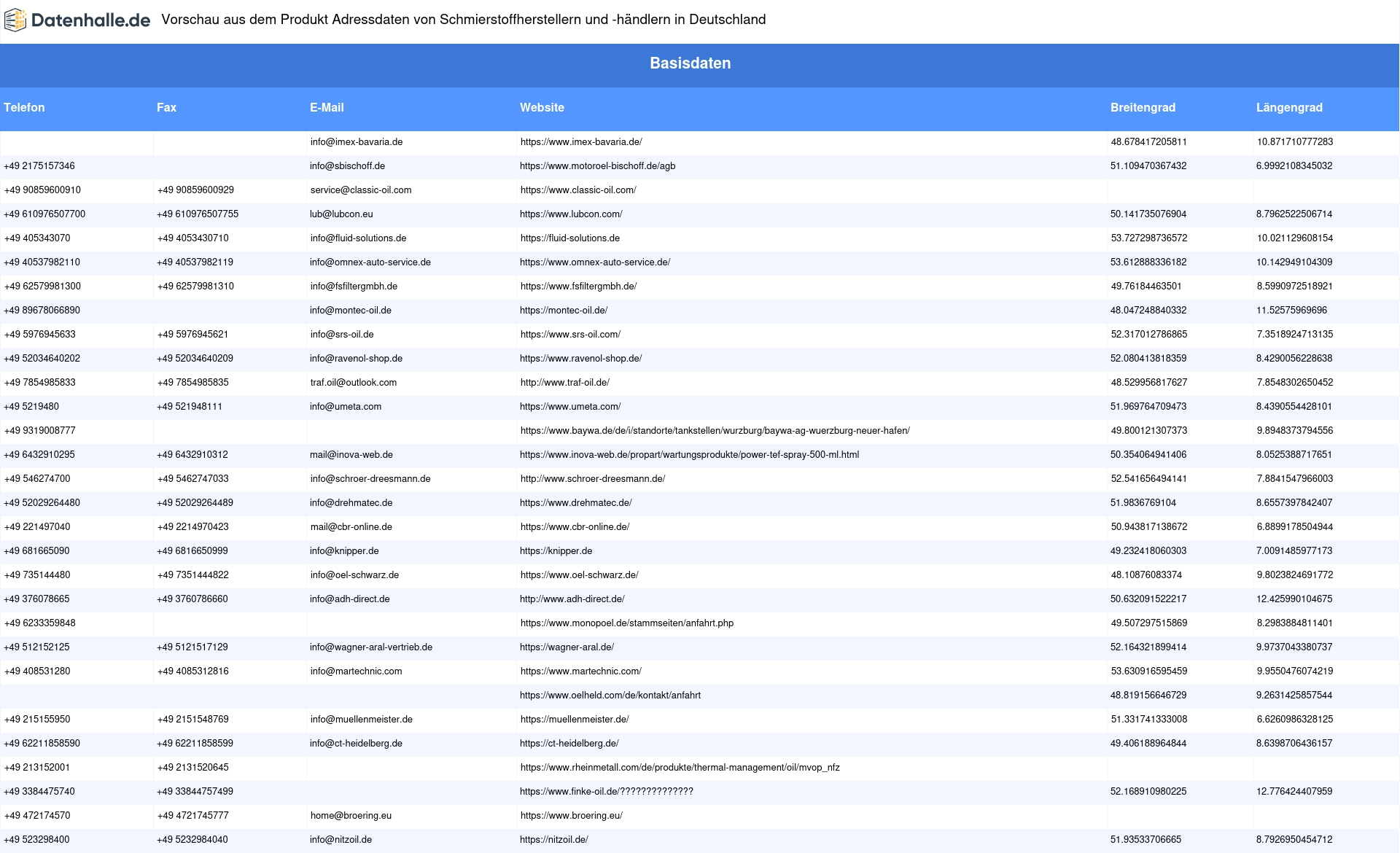Screen dimensions: 1400x853
Task: Select fax number +49 2214970423
Action: [x=192, y=527]
